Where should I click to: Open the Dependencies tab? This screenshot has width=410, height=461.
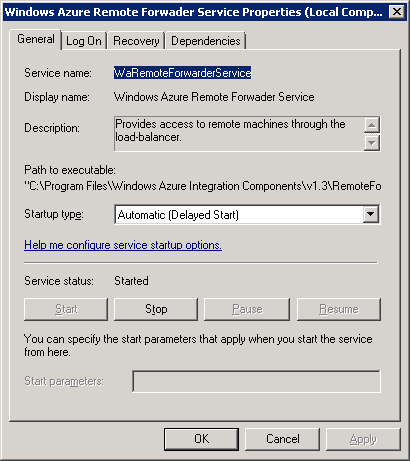205,41
